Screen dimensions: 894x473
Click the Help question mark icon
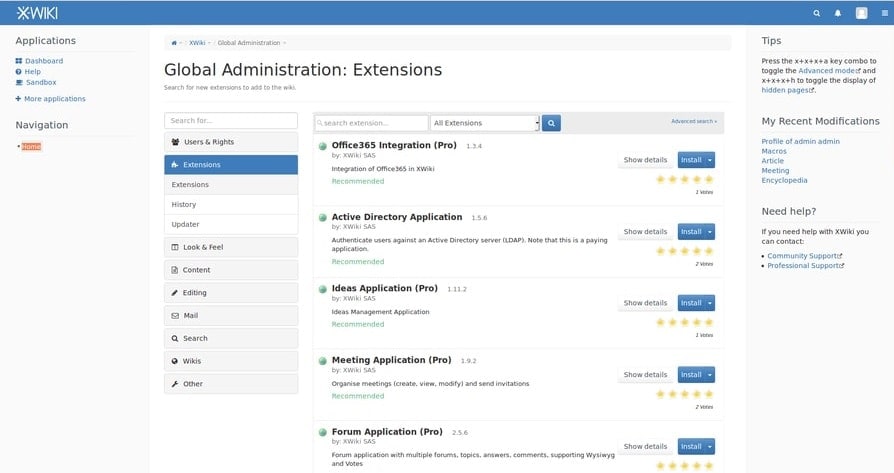[19, 72]
